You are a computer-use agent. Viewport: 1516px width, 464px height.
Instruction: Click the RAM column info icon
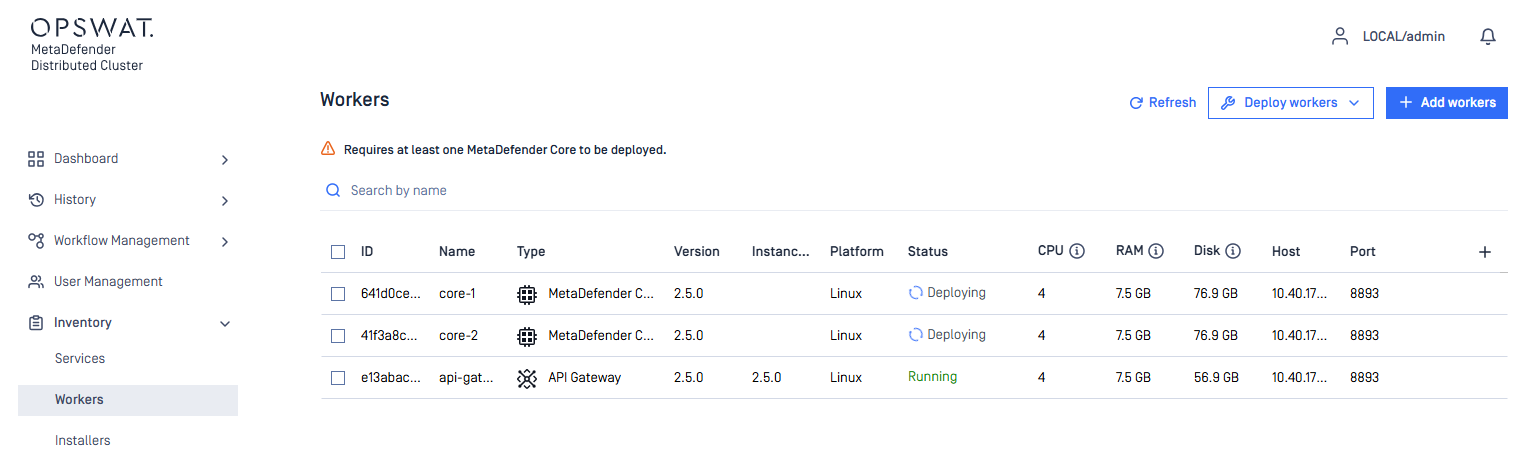pyautogui.click(x=1155, y=251)
